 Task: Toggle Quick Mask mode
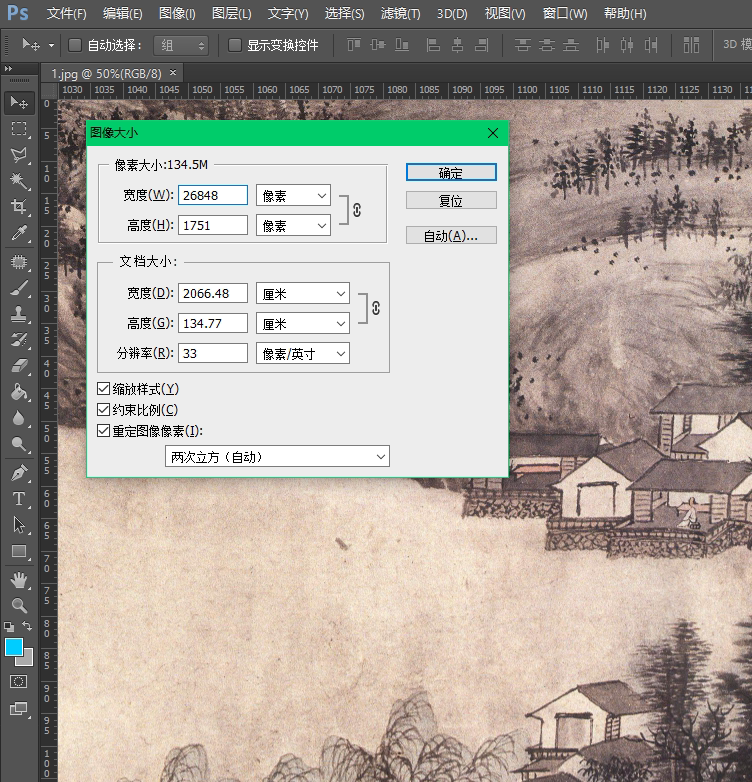(18, 682)
